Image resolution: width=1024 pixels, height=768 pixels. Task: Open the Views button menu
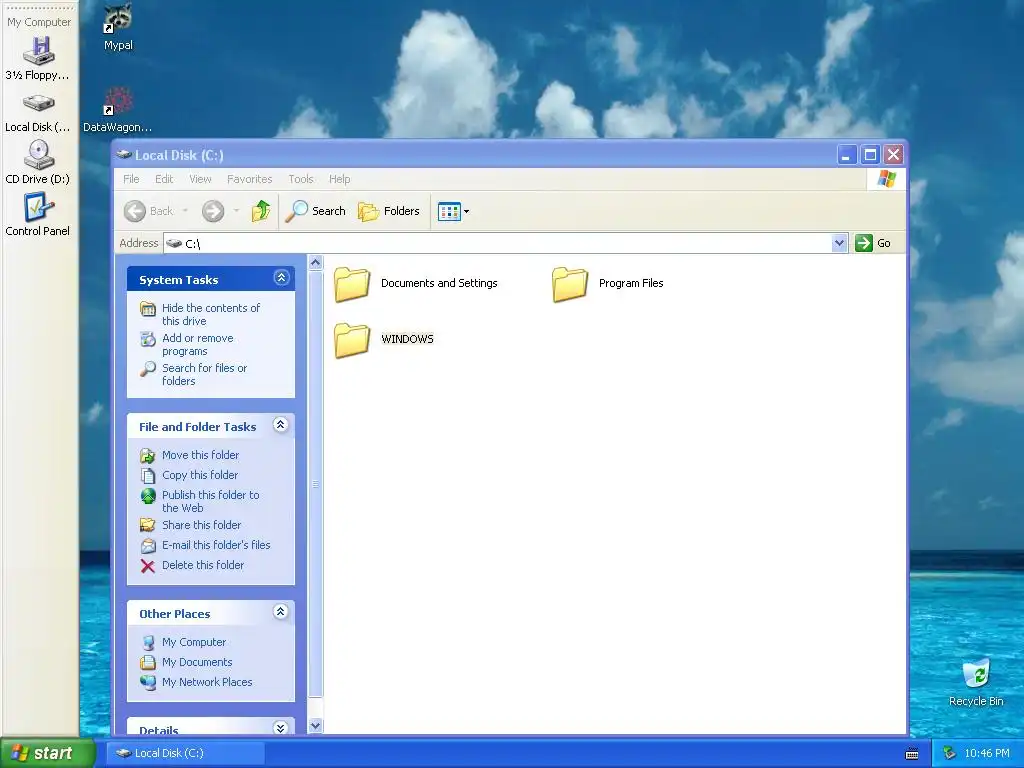click(453, 211)
